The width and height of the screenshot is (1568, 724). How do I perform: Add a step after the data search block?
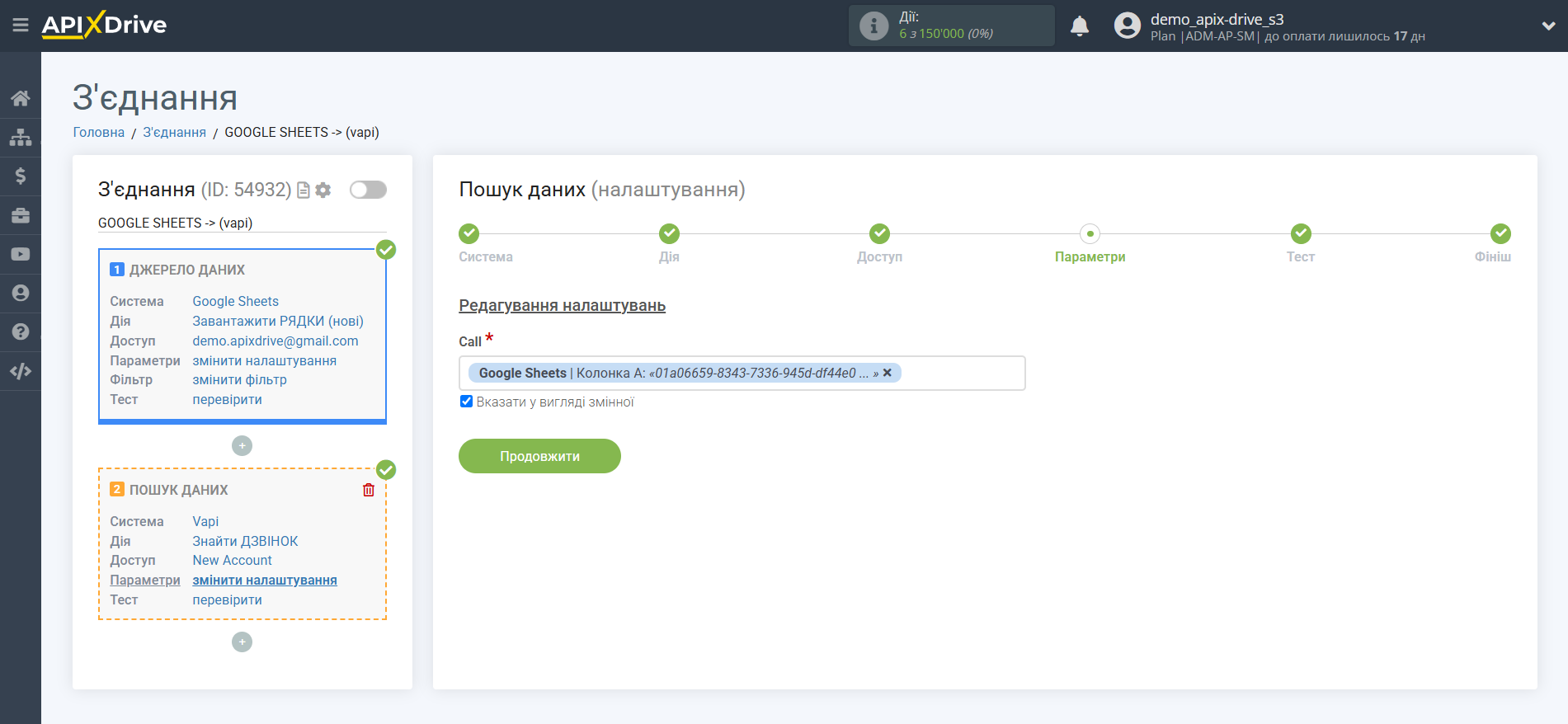pyautogui.click(x=242, y=642)
